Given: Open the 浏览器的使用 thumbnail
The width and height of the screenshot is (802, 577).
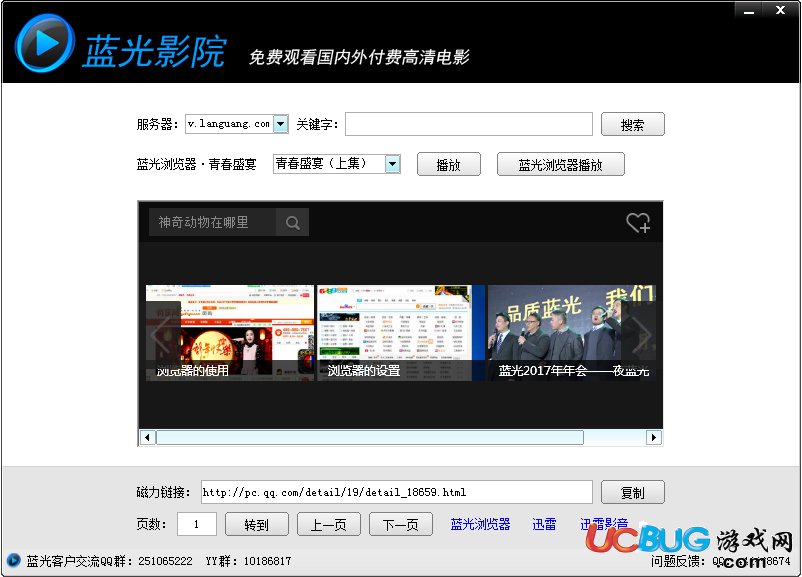Looking at the screenshot, I should tap(230, 333).
